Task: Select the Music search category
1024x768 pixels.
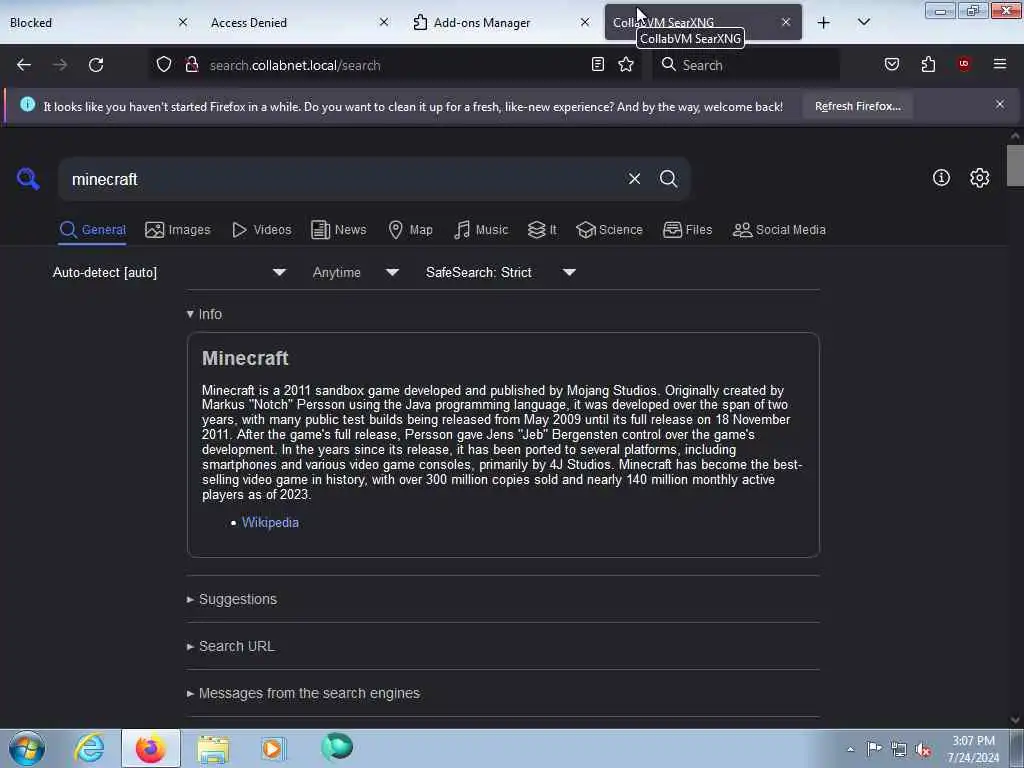Action: pyautogui.click(x=481, y=230)
